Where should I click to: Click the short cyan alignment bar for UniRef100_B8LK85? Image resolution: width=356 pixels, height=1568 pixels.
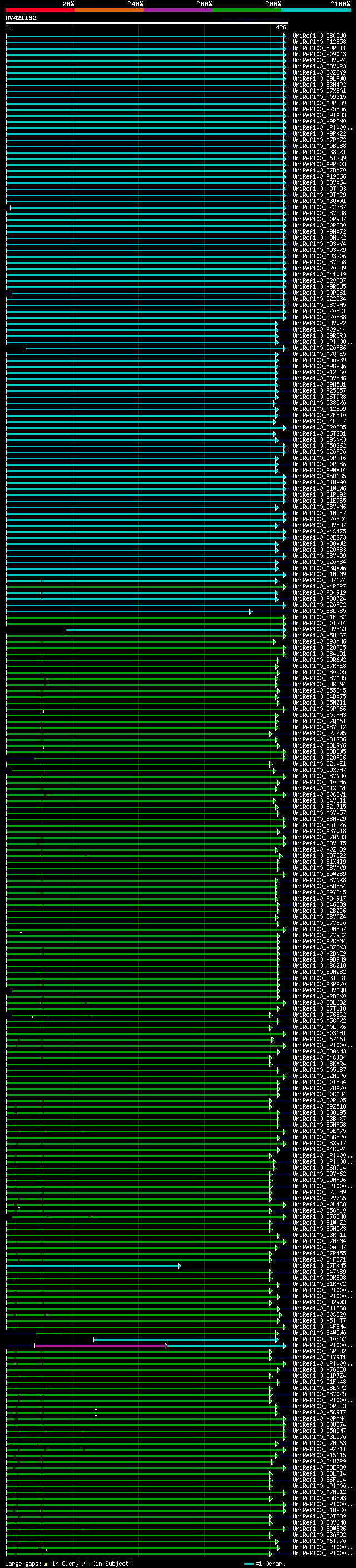click(129, 611)
